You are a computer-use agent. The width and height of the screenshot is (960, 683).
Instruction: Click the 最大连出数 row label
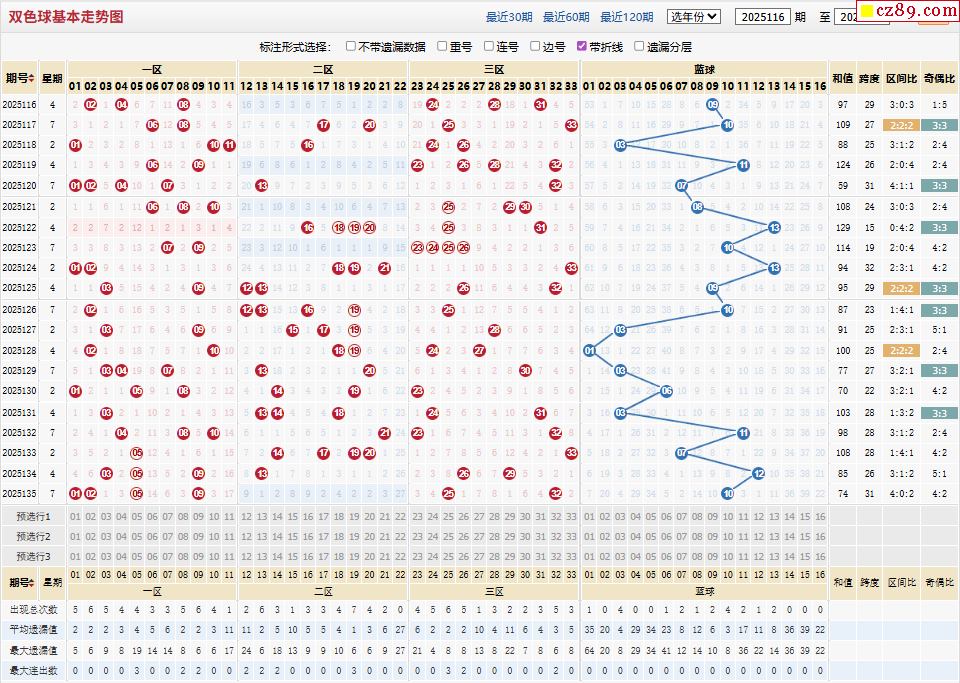[34, 671]
